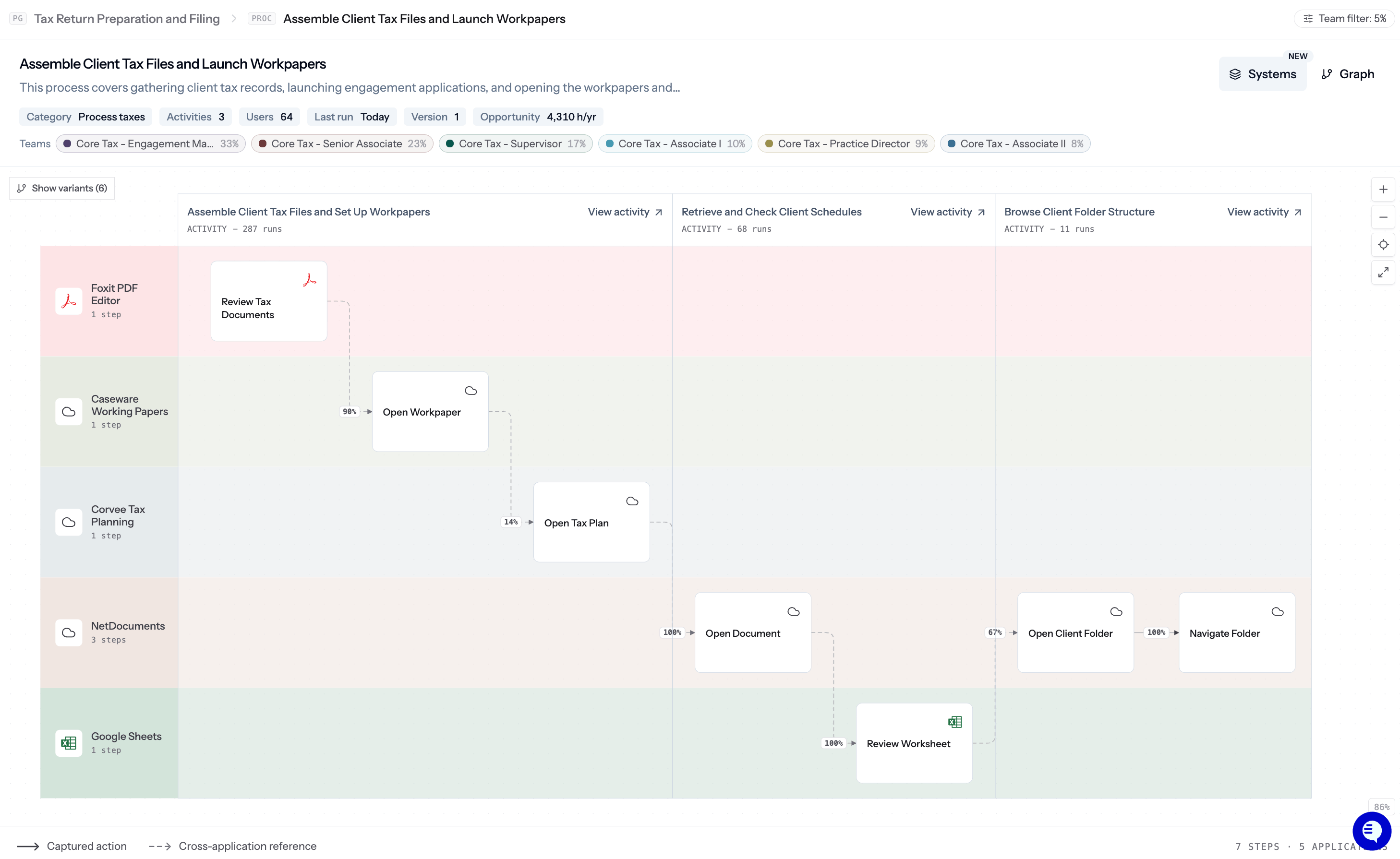Click the fullscreen expand arrows icon
1400x859 pixels.
click(x=1383, y=273)
